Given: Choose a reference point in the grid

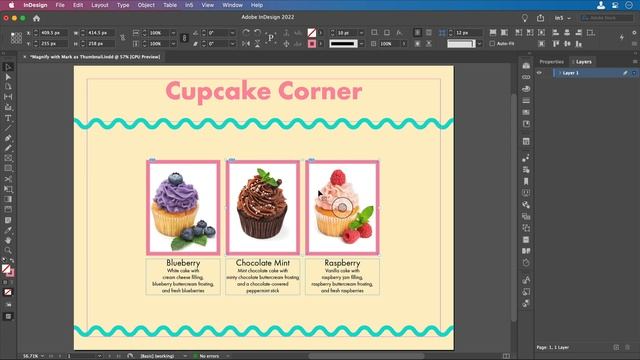Looking at the screenshot, I should [x=16, y=38].
